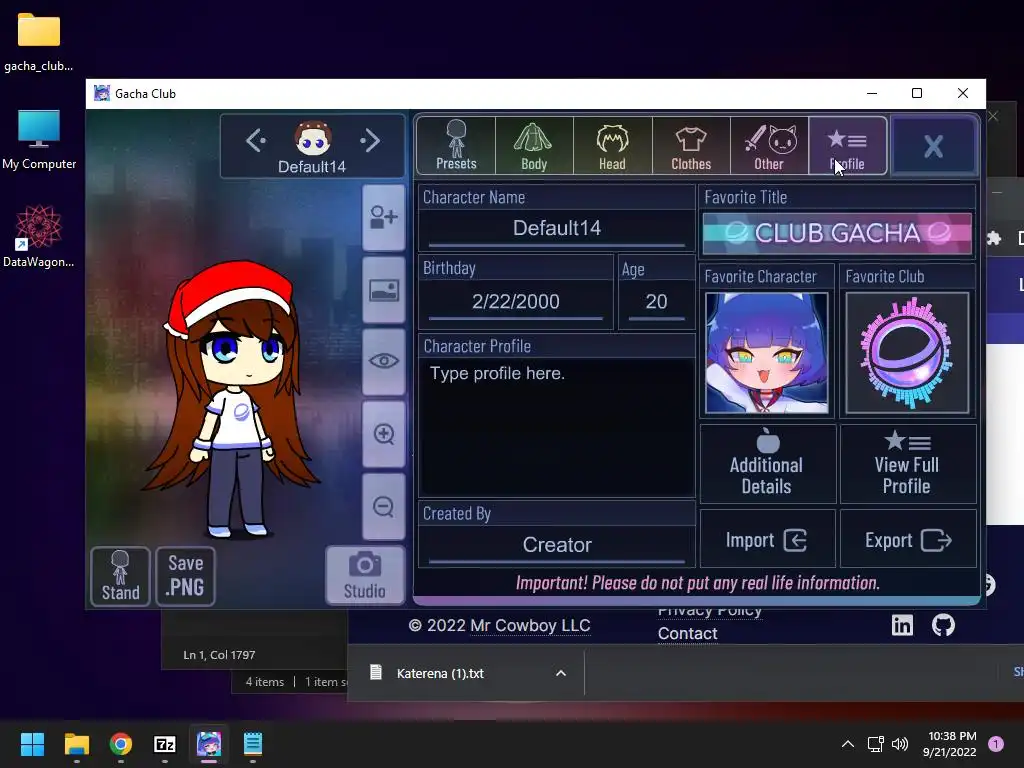
Task: Switch to the Clothes tab
Action: (691, 146)
